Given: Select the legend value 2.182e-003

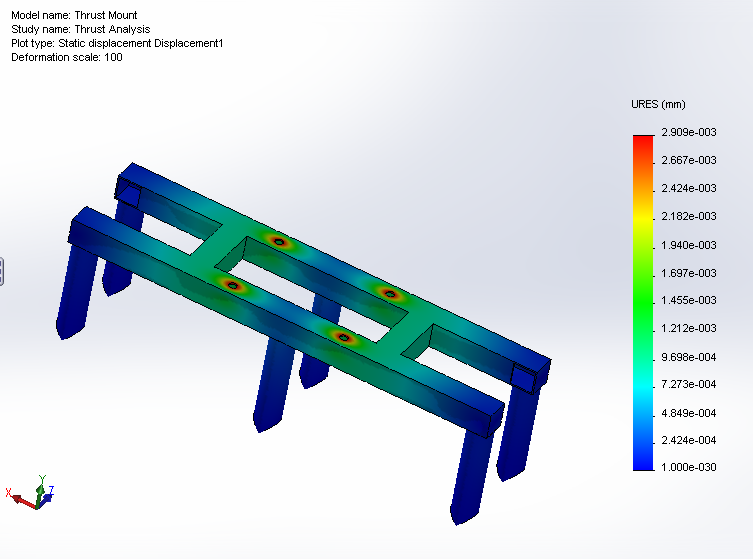Looking at the screenshot, I should tap(689, 216).
